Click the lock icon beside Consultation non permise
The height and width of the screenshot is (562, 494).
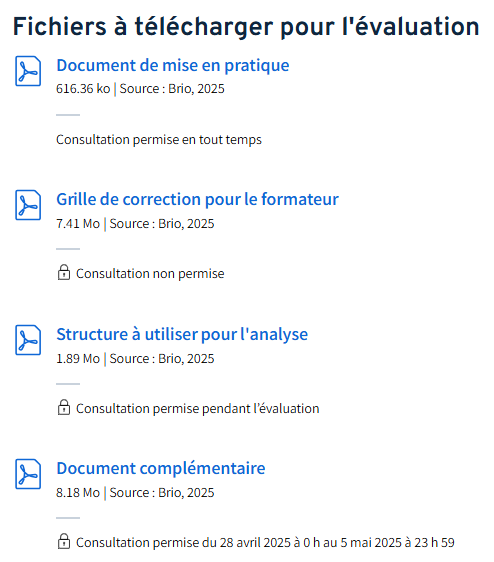tap(64, 272)
